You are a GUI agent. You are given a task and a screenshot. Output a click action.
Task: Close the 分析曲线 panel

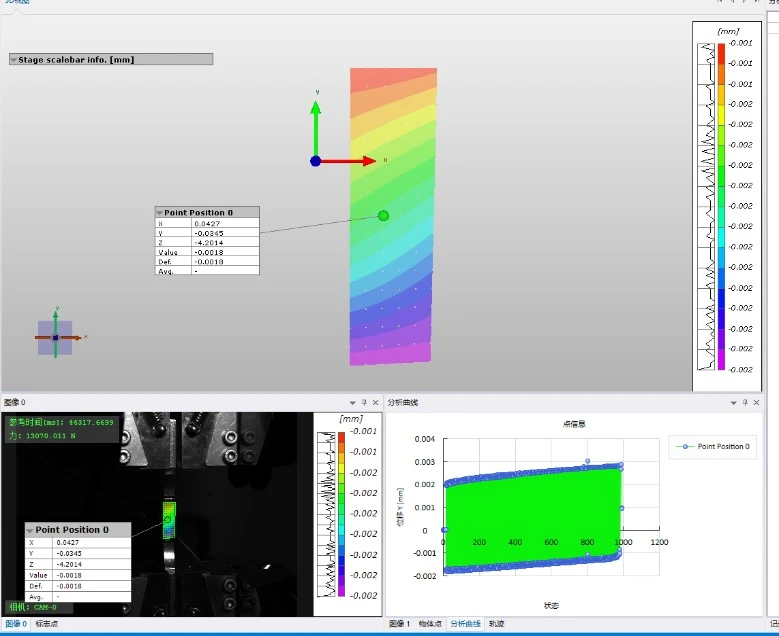[757, 402]
